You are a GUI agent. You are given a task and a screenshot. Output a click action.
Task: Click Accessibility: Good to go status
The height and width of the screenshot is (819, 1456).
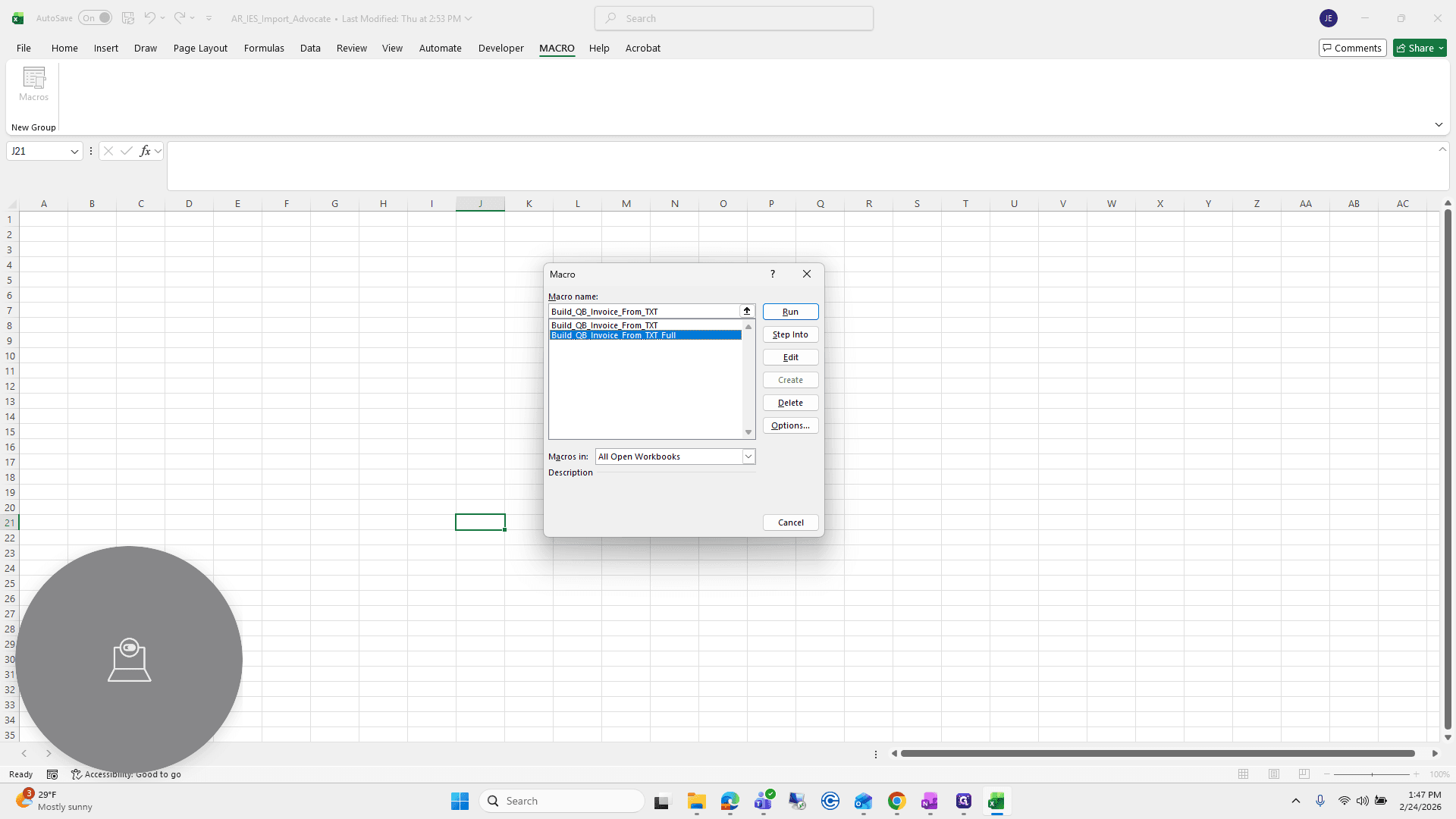126,774
